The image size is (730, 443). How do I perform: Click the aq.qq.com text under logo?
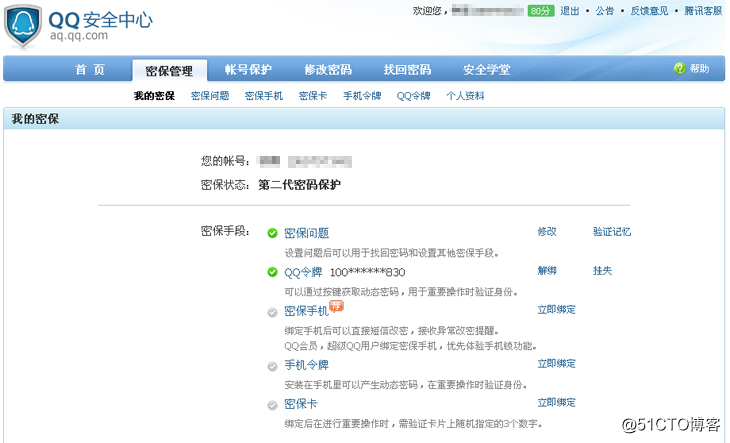pos(79,36)
